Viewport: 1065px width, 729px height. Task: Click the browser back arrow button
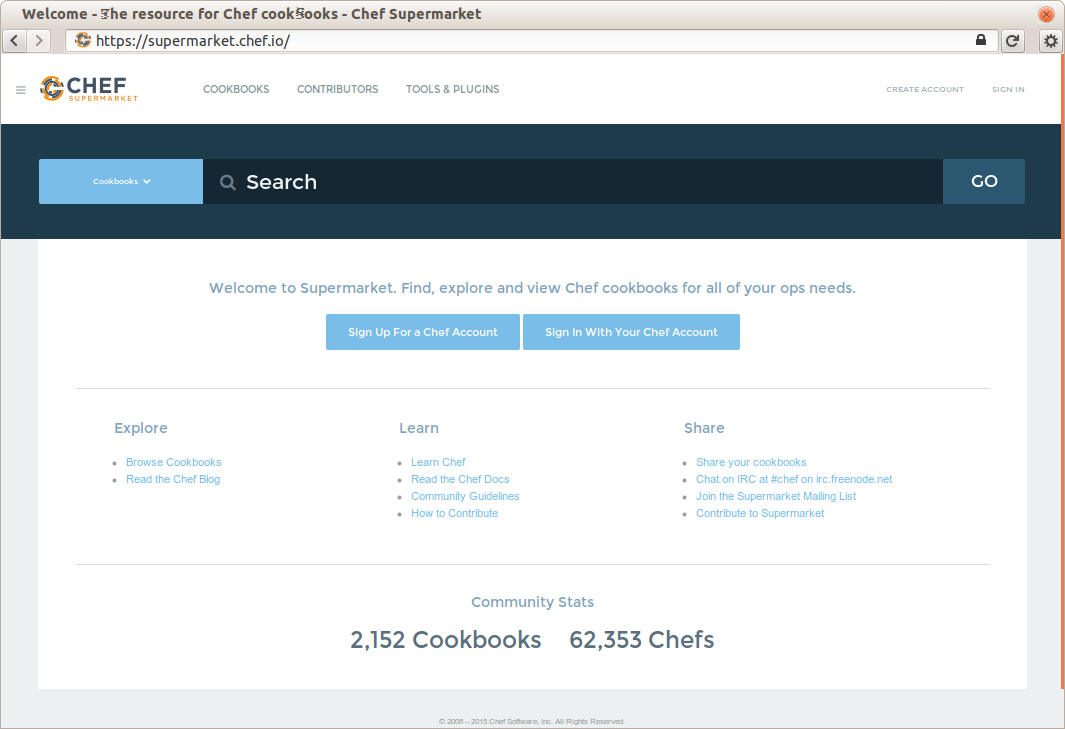tap(14, 41)
